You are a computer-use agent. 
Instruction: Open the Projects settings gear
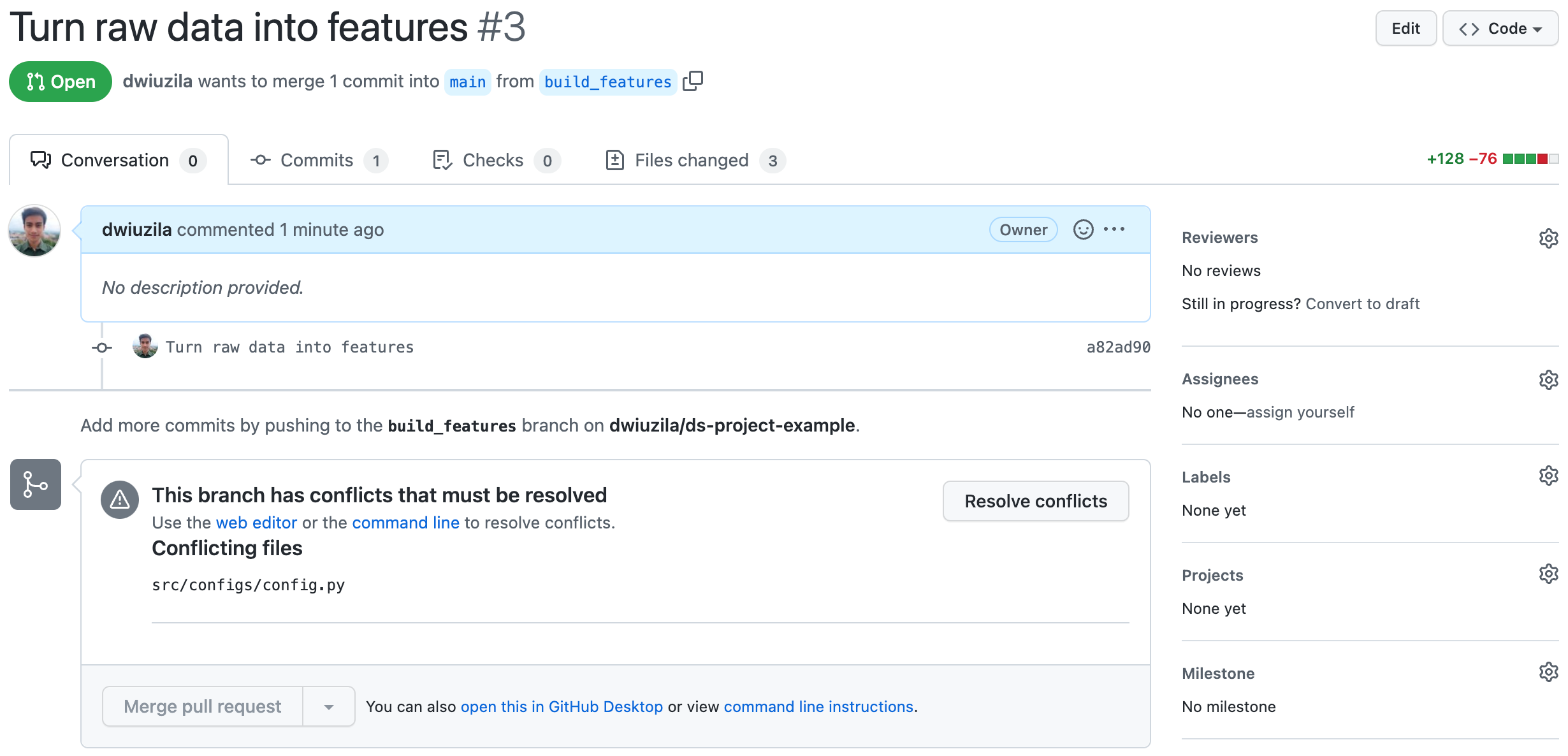[x=1548, y=574]
